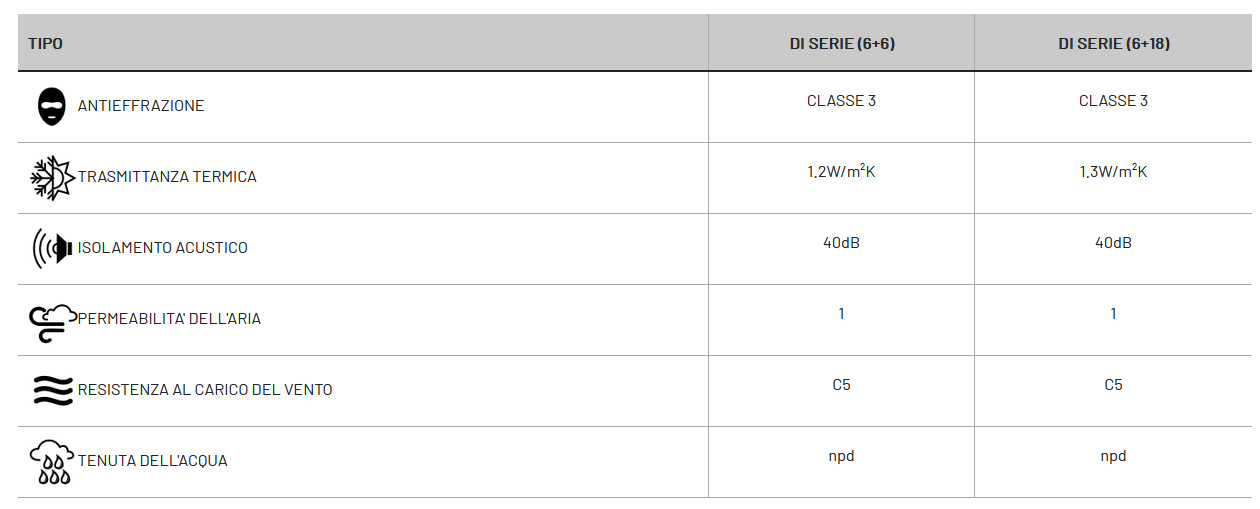
Task: Select the DI SERIE (6+18) column header
Action: (x=1114, y=44)
